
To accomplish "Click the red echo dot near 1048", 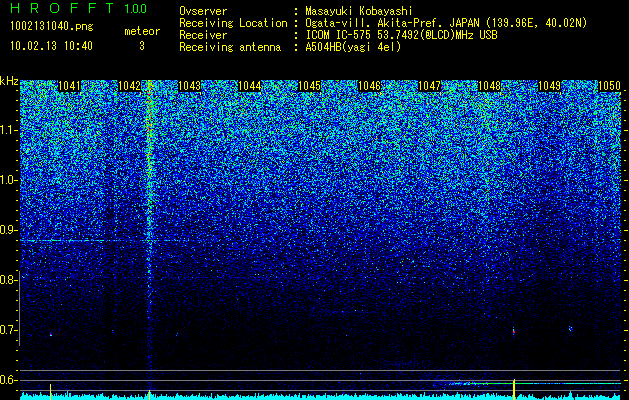I will 514,332.
